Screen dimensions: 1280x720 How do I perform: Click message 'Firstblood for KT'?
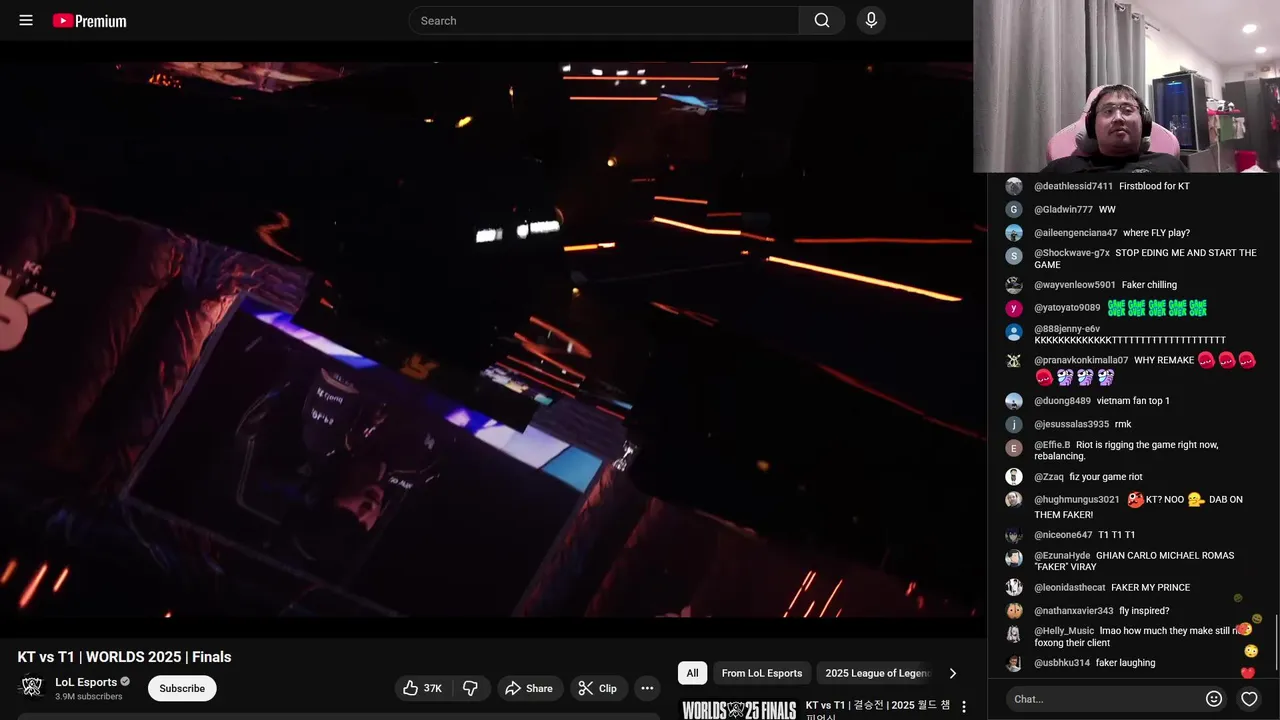click(1154, 186)
